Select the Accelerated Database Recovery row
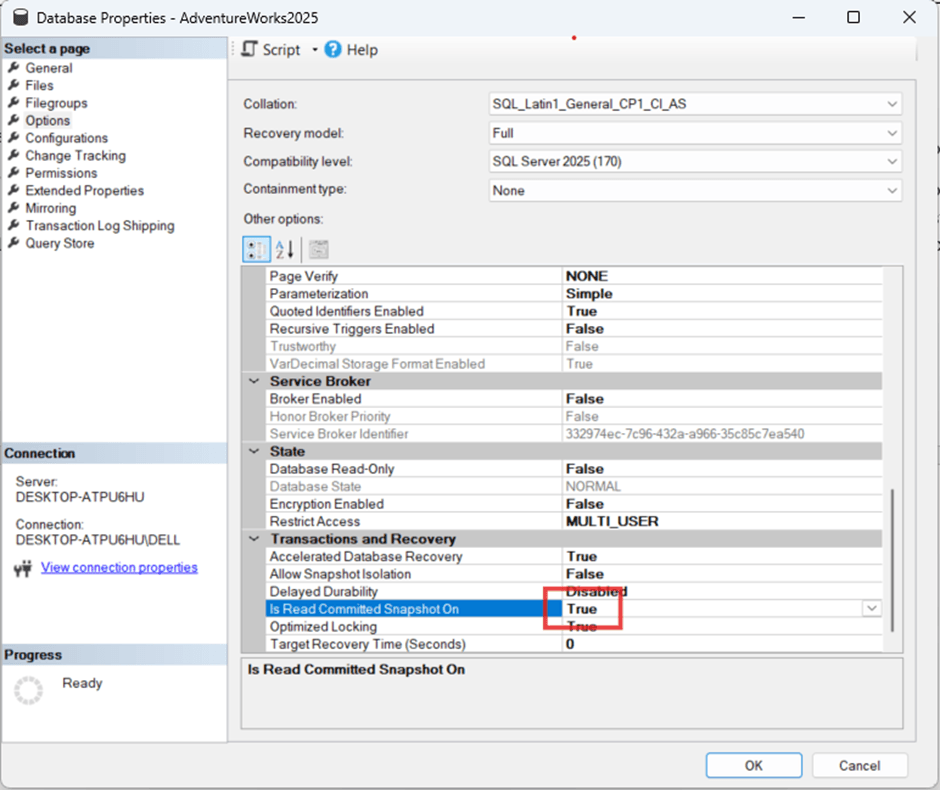 coord(574,556)
